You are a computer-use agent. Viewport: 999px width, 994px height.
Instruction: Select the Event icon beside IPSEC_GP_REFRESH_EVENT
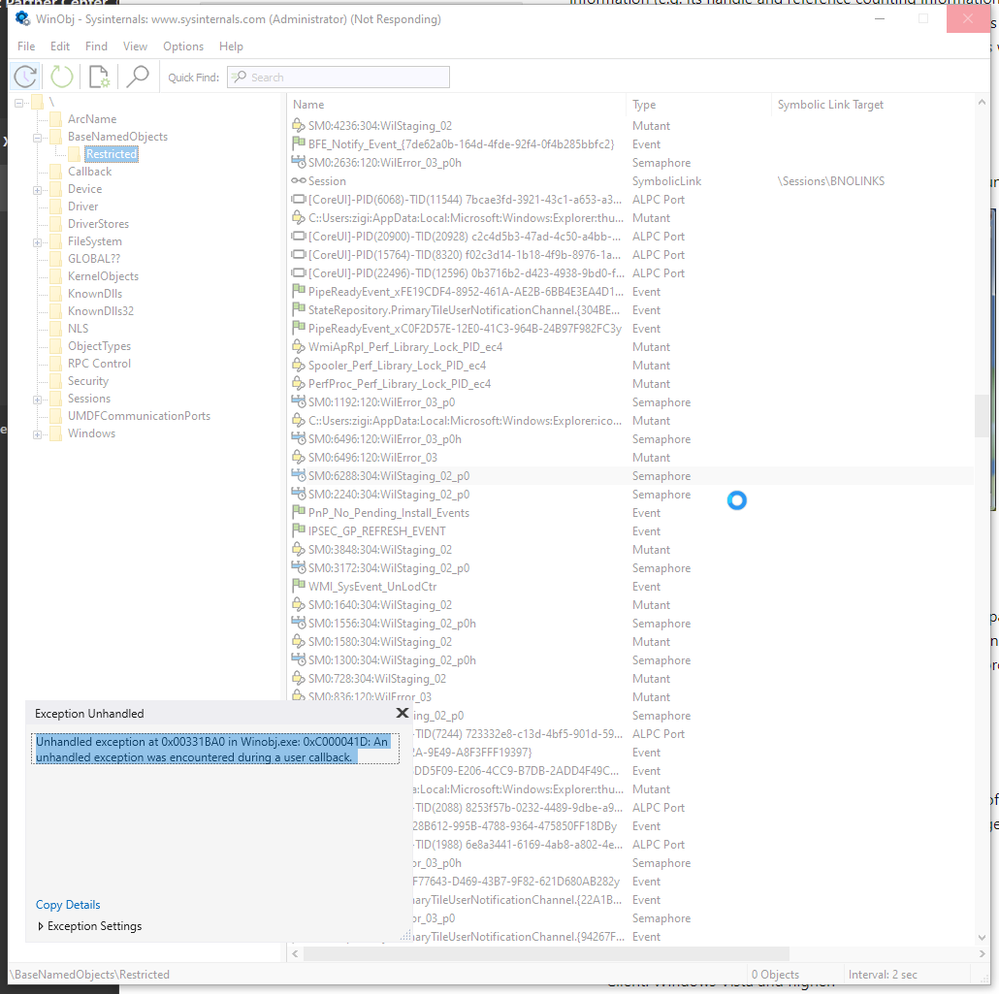298,531
